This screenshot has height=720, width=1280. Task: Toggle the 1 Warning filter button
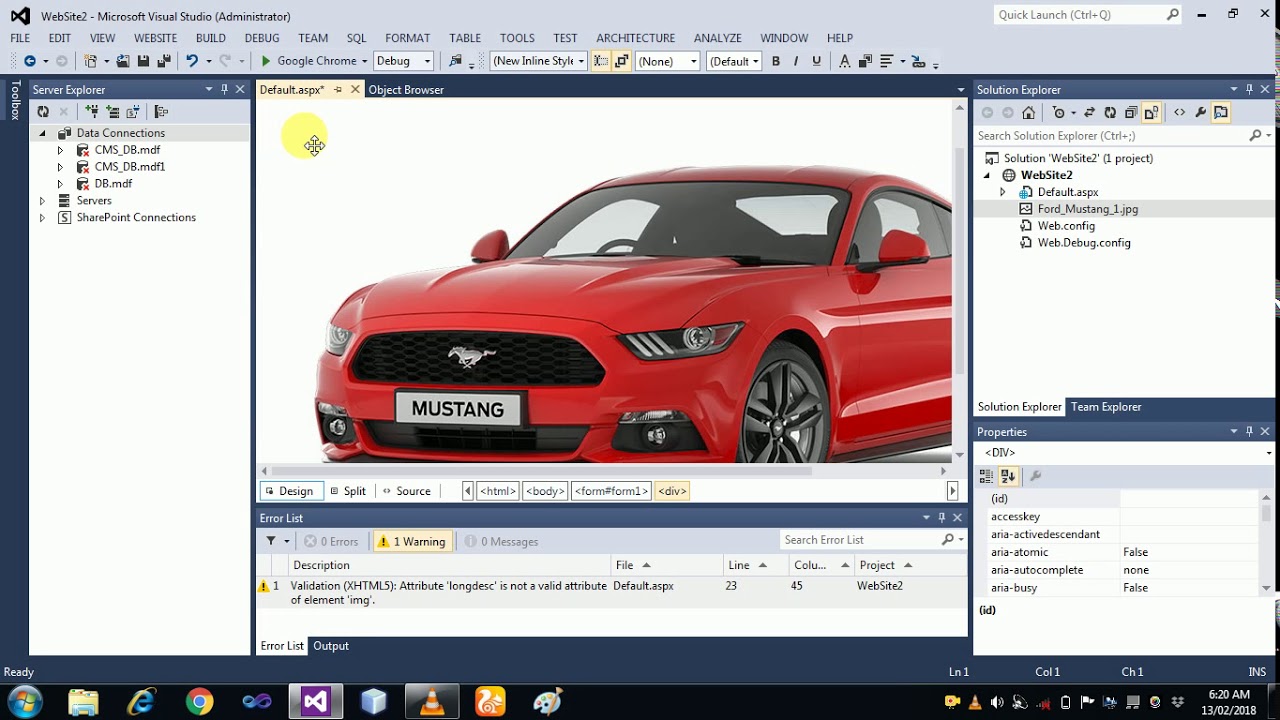pos(412,541)
